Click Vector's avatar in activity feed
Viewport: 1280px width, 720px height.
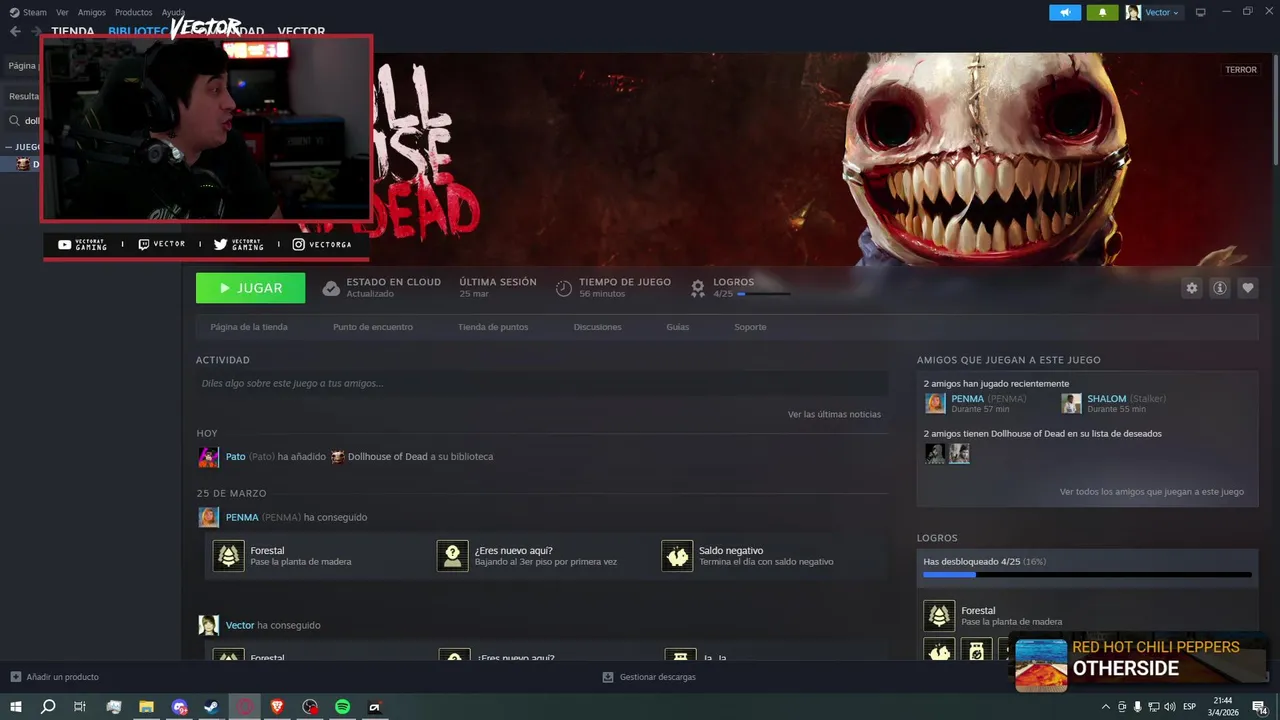(208, 625)
